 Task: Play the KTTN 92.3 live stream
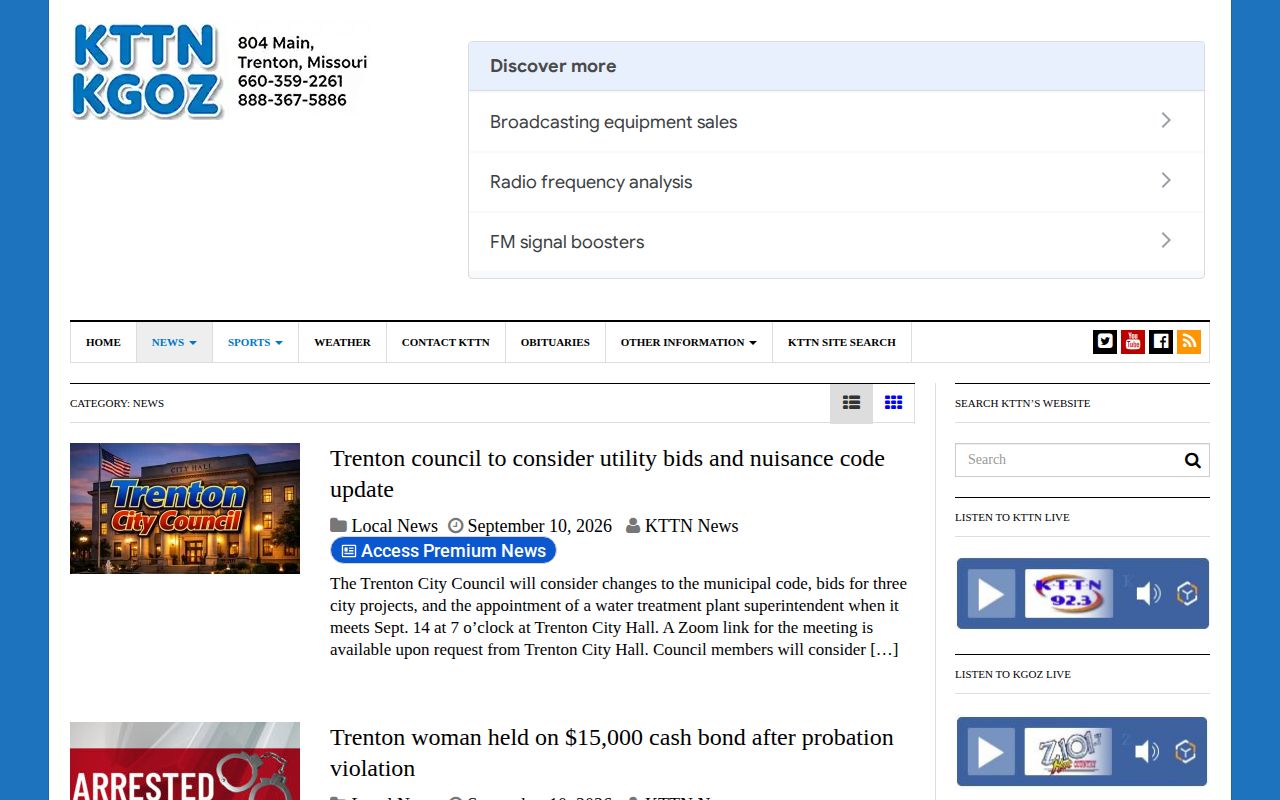[991, 594]
